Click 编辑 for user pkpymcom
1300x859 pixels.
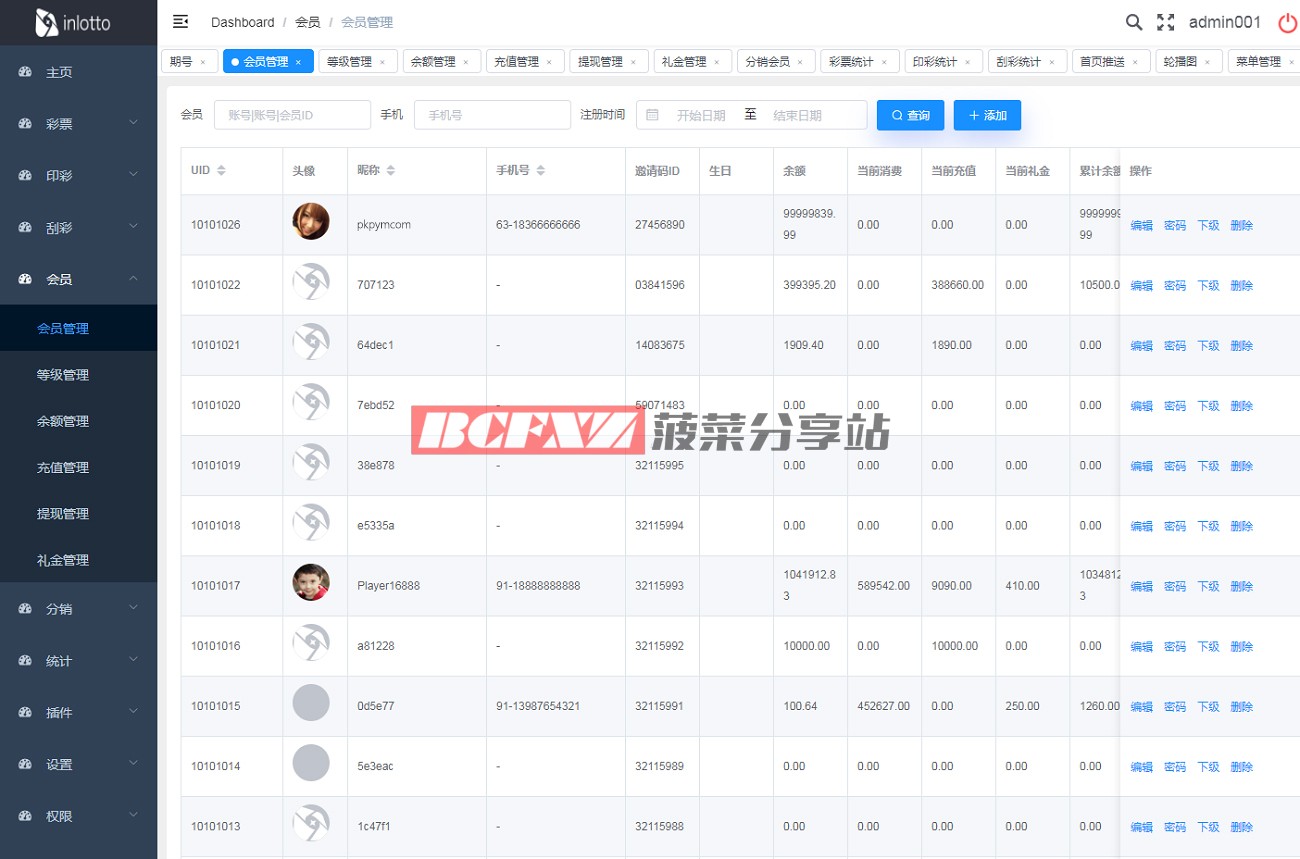(x=1141, y=226)
